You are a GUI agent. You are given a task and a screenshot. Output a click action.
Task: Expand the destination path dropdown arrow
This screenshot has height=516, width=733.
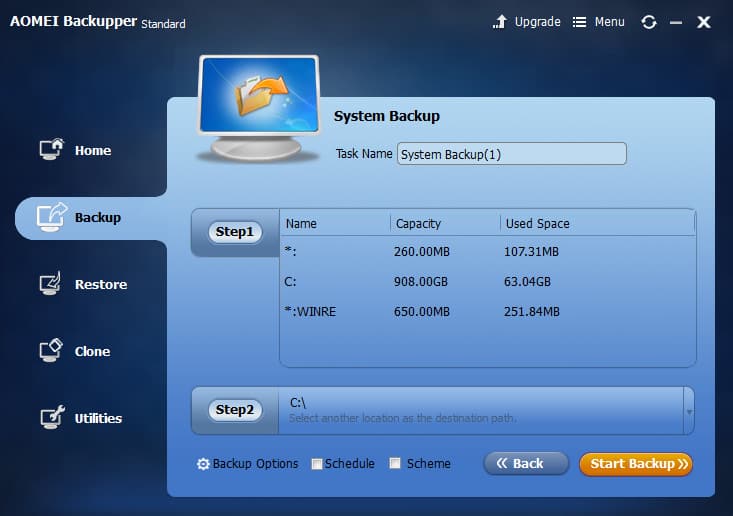[688, 411]
